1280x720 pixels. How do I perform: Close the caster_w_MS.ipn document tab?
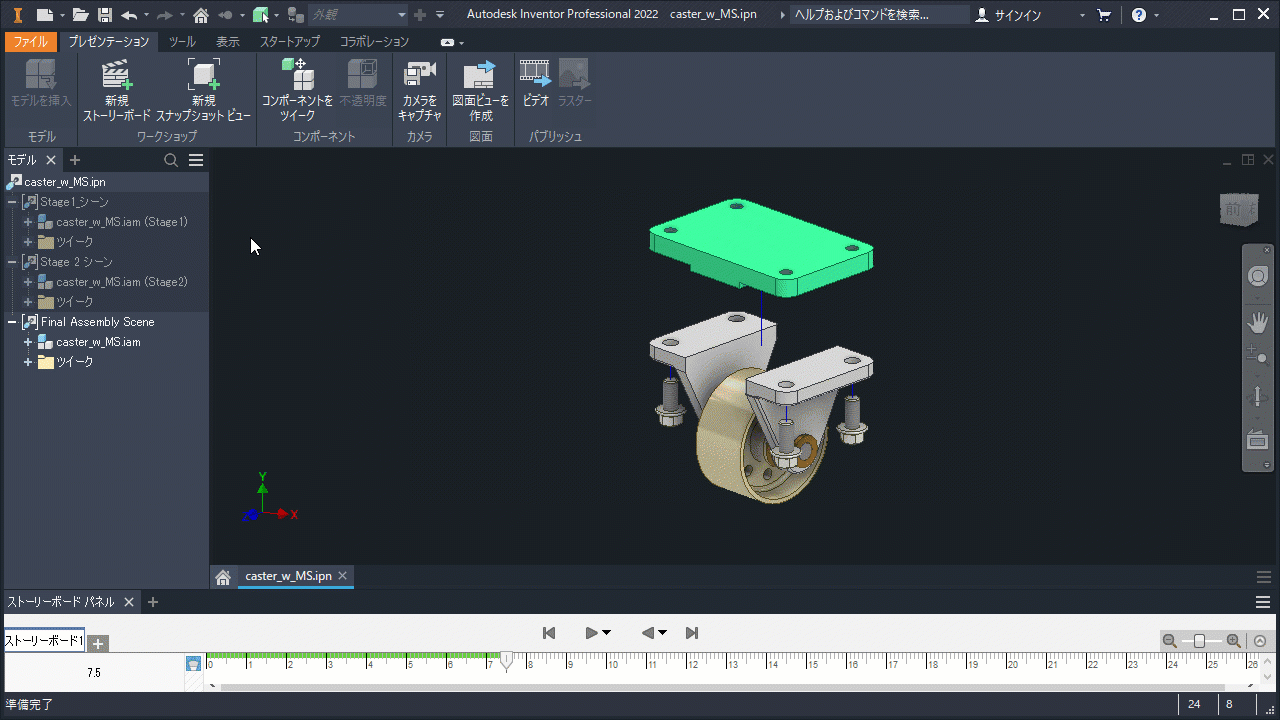342,576
